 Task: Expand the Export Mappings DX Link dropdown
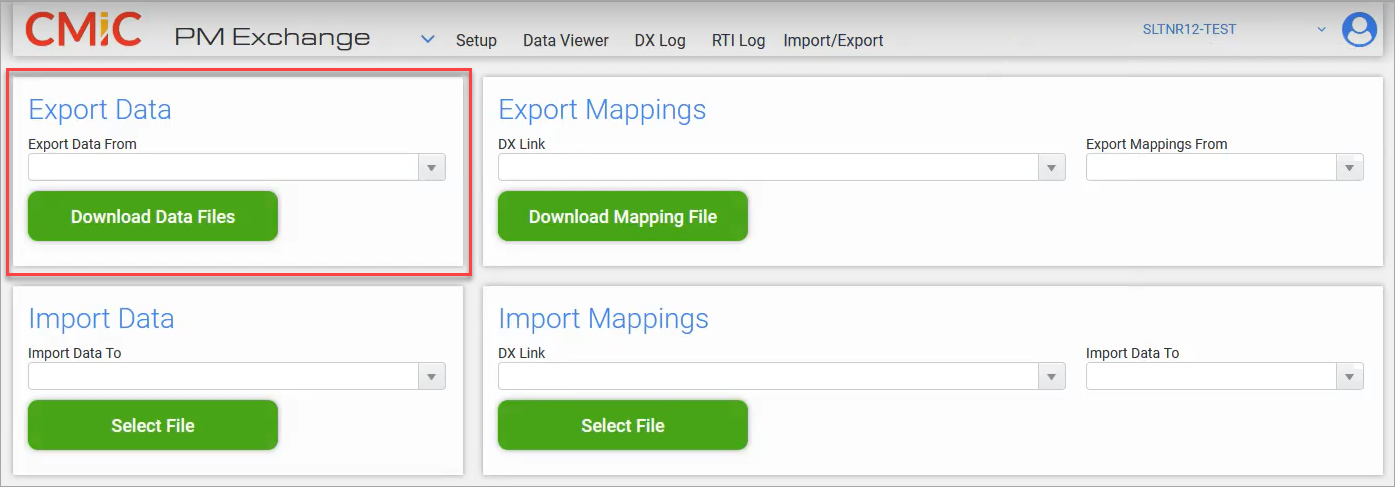[x=1051, y=168]
